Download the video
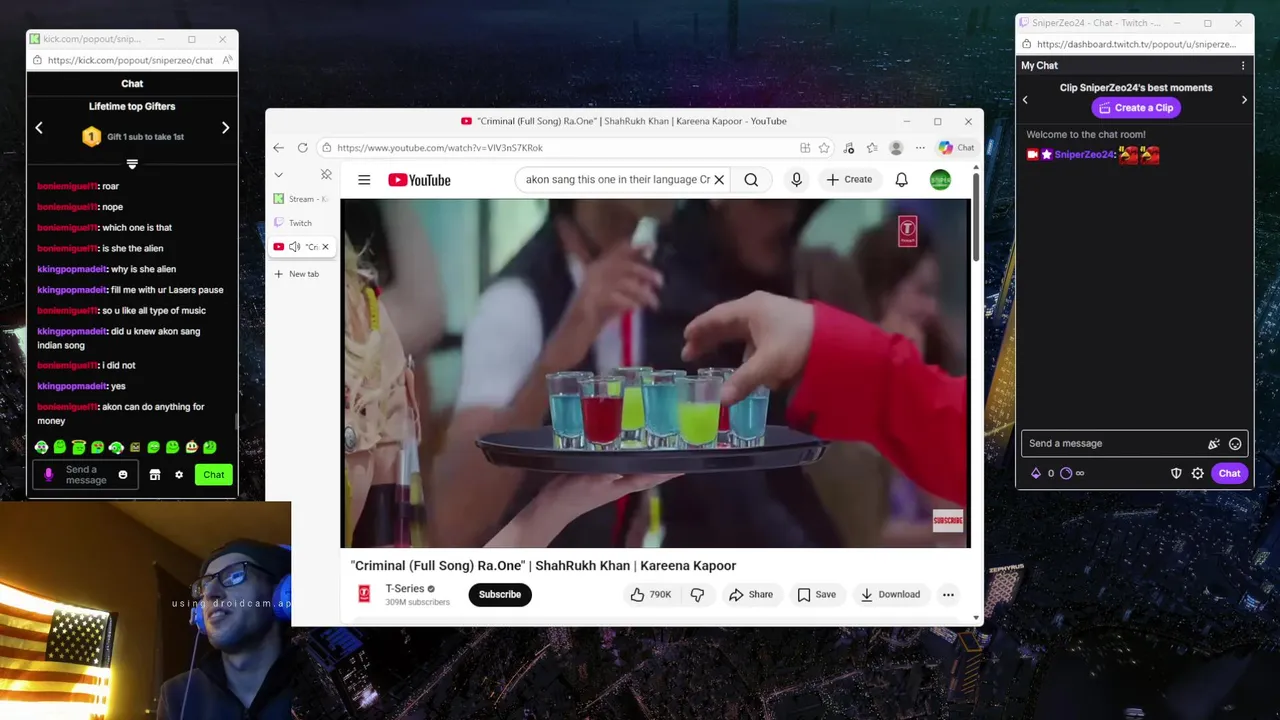Image resolution: width=1280 pixels, height=720 pixels. click(890, 594)
